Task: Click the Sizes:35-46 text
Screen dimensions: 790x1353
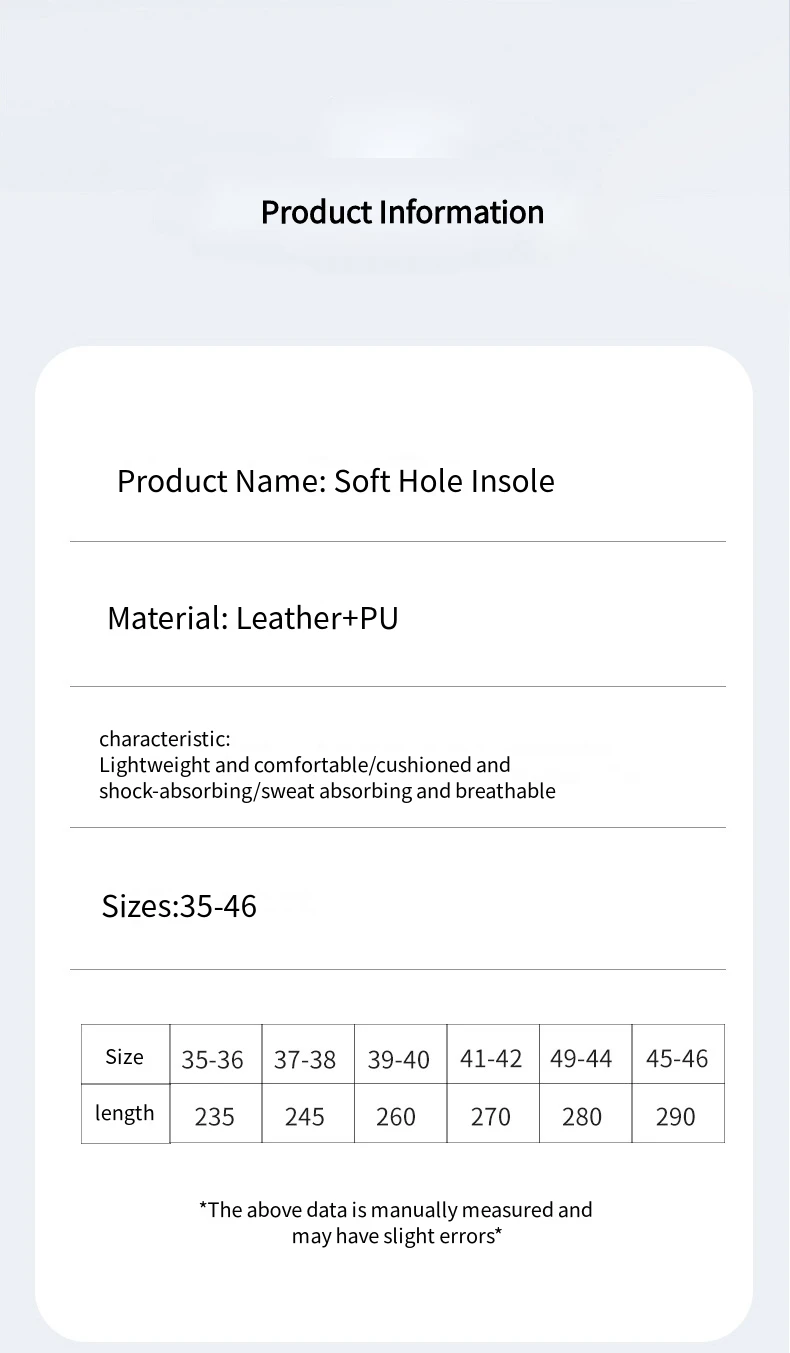Action: [179, 906]
